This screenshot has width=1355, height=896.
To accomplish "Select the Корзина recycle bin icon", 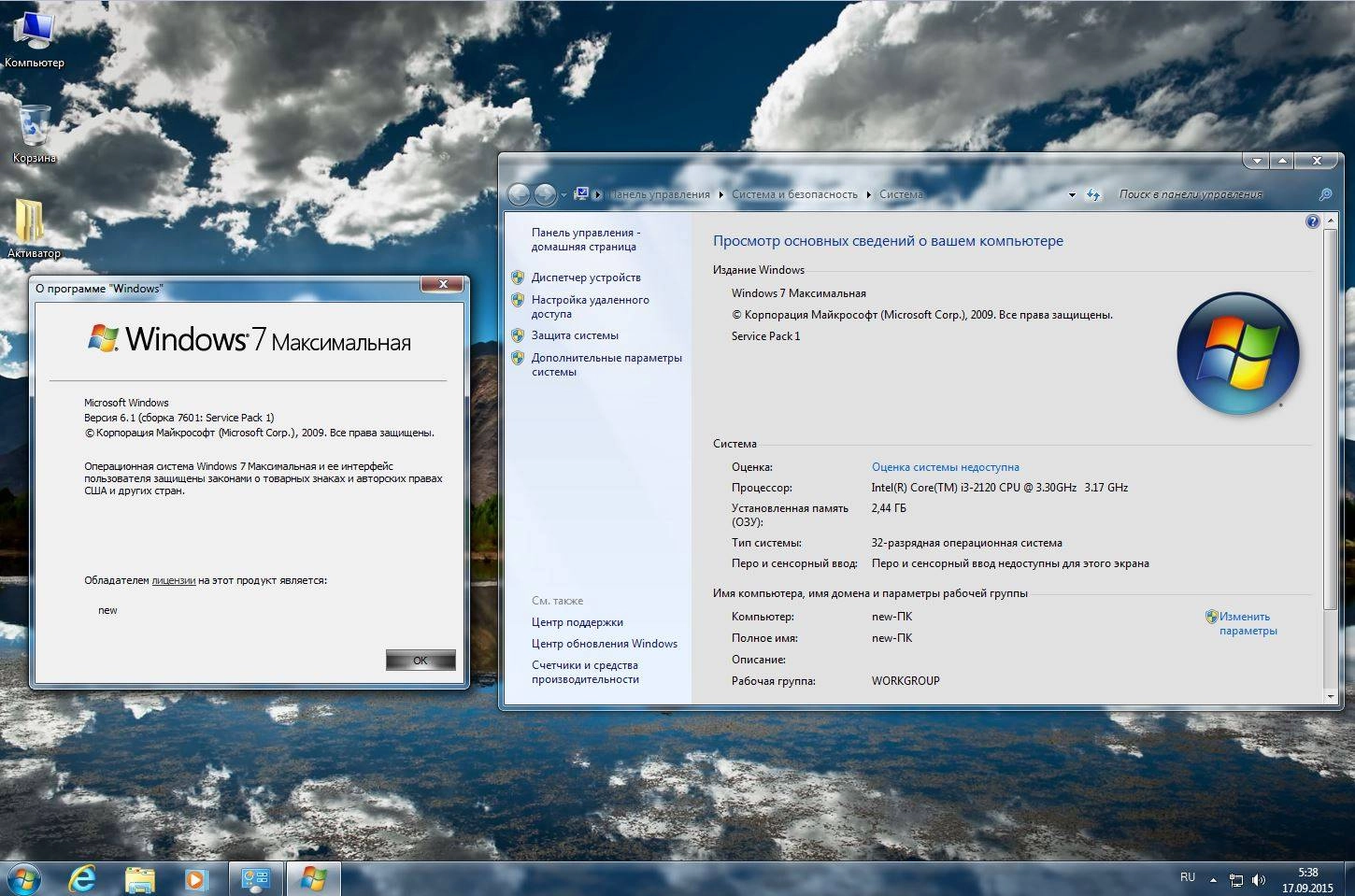I will tap(35, 134).
